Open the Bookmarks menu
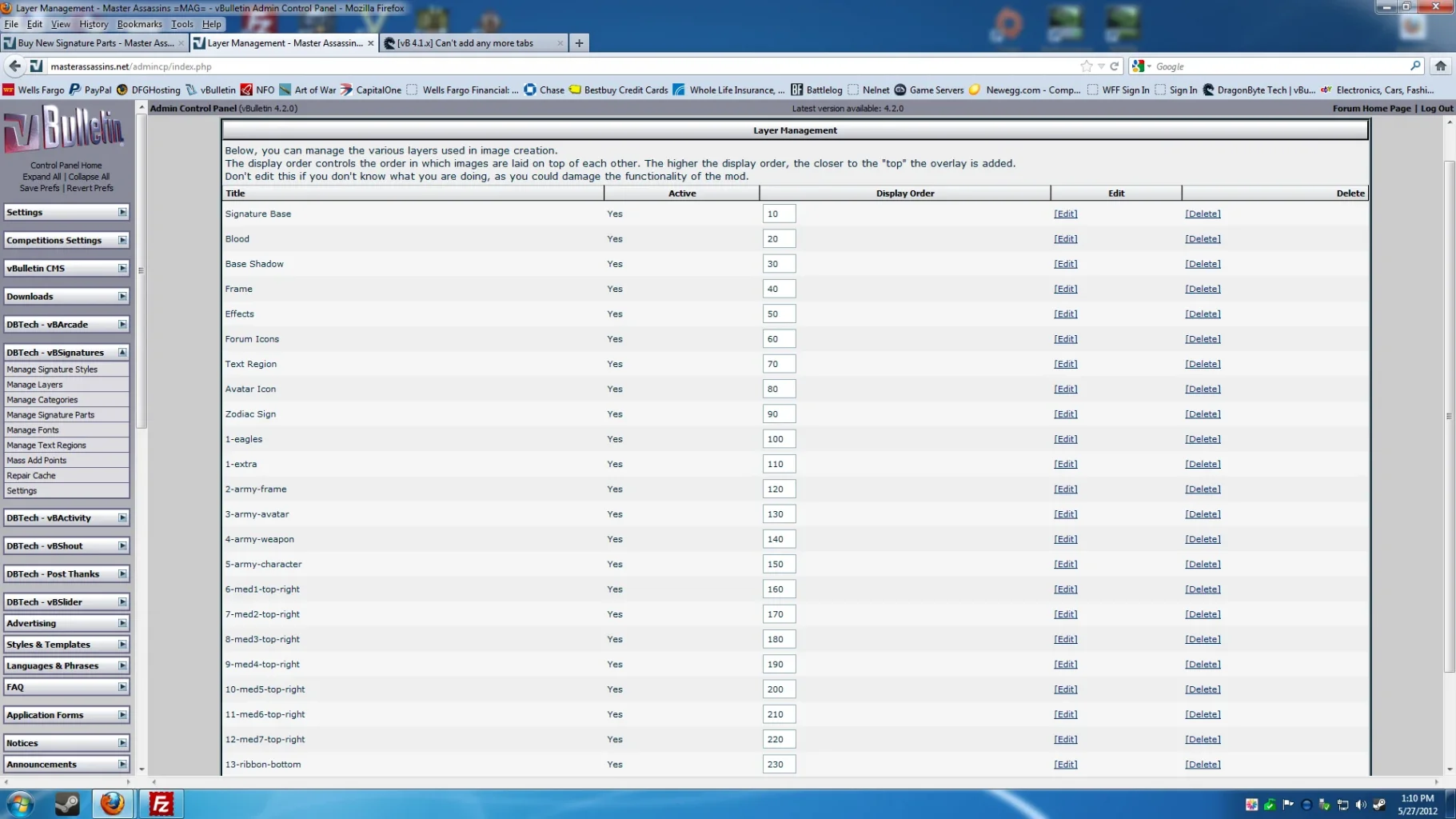1456x819 pixels. [139, 24]
